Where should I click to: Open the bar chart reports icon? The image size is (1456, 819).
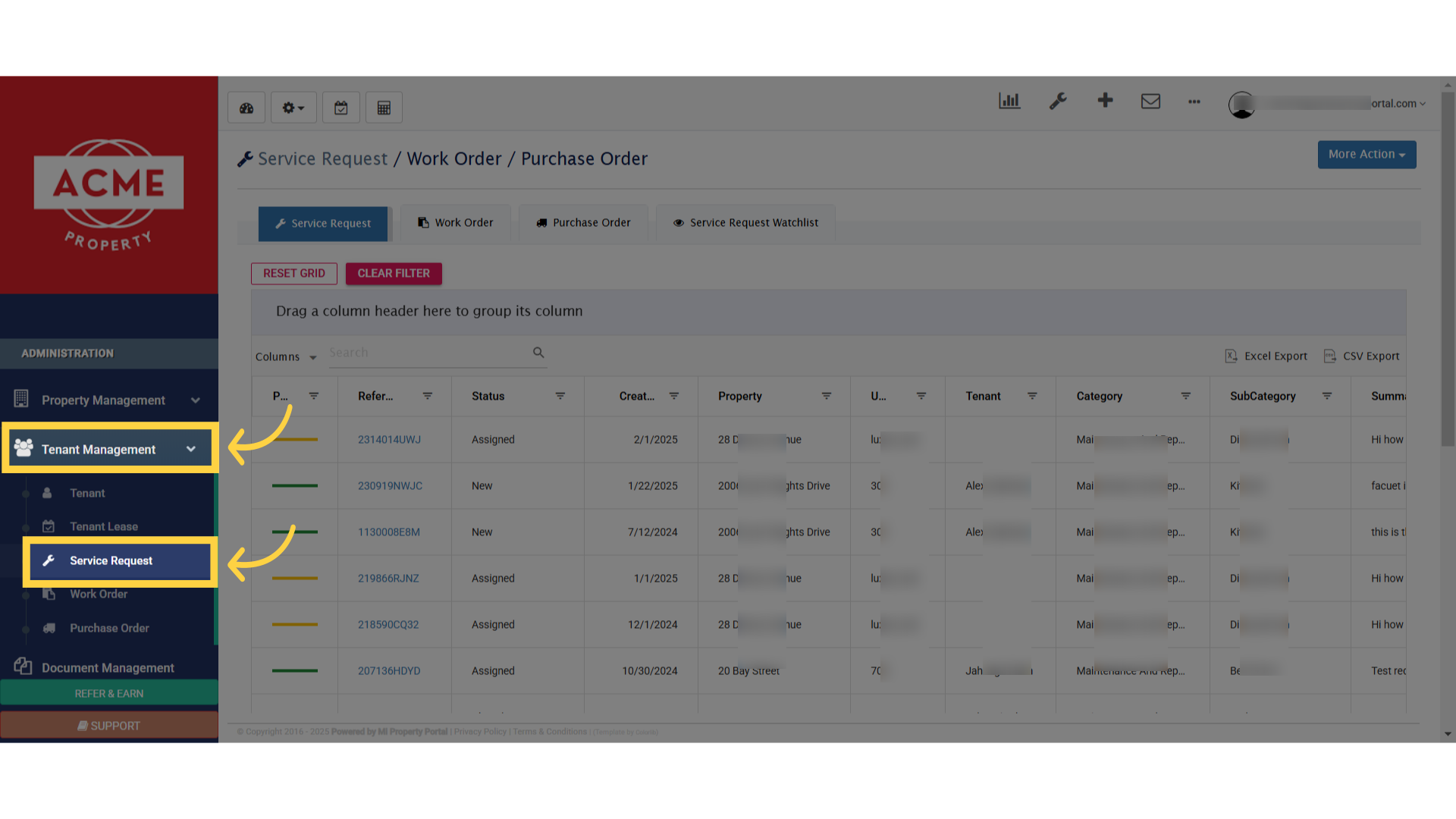[x=1009, y=101]
